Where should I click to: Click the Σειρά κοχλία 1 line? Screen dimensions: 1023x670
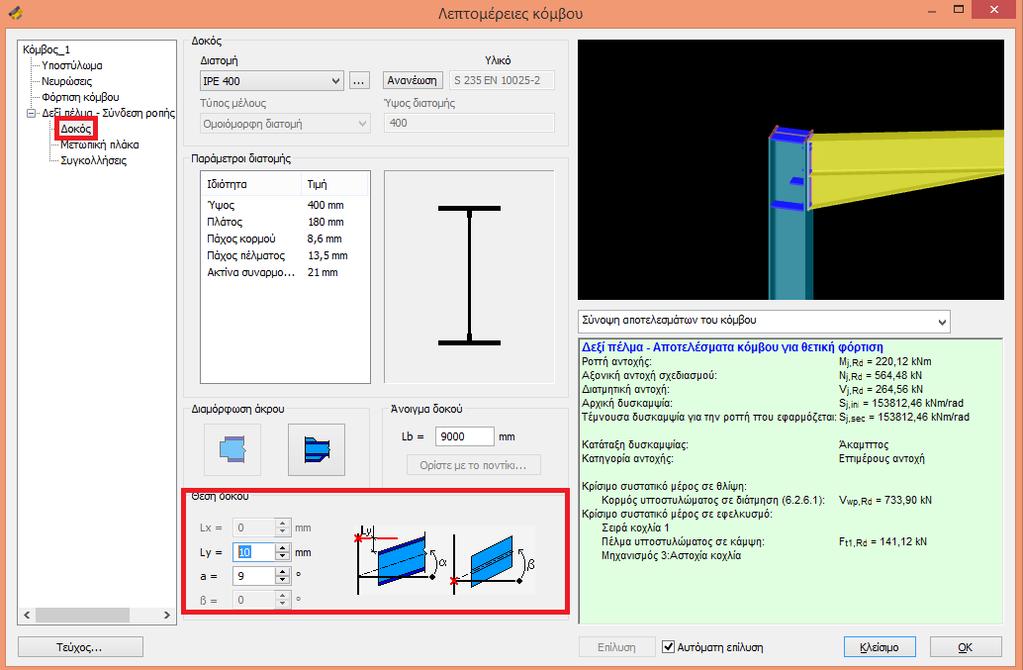pyautogui.click(x=635, y=528)
